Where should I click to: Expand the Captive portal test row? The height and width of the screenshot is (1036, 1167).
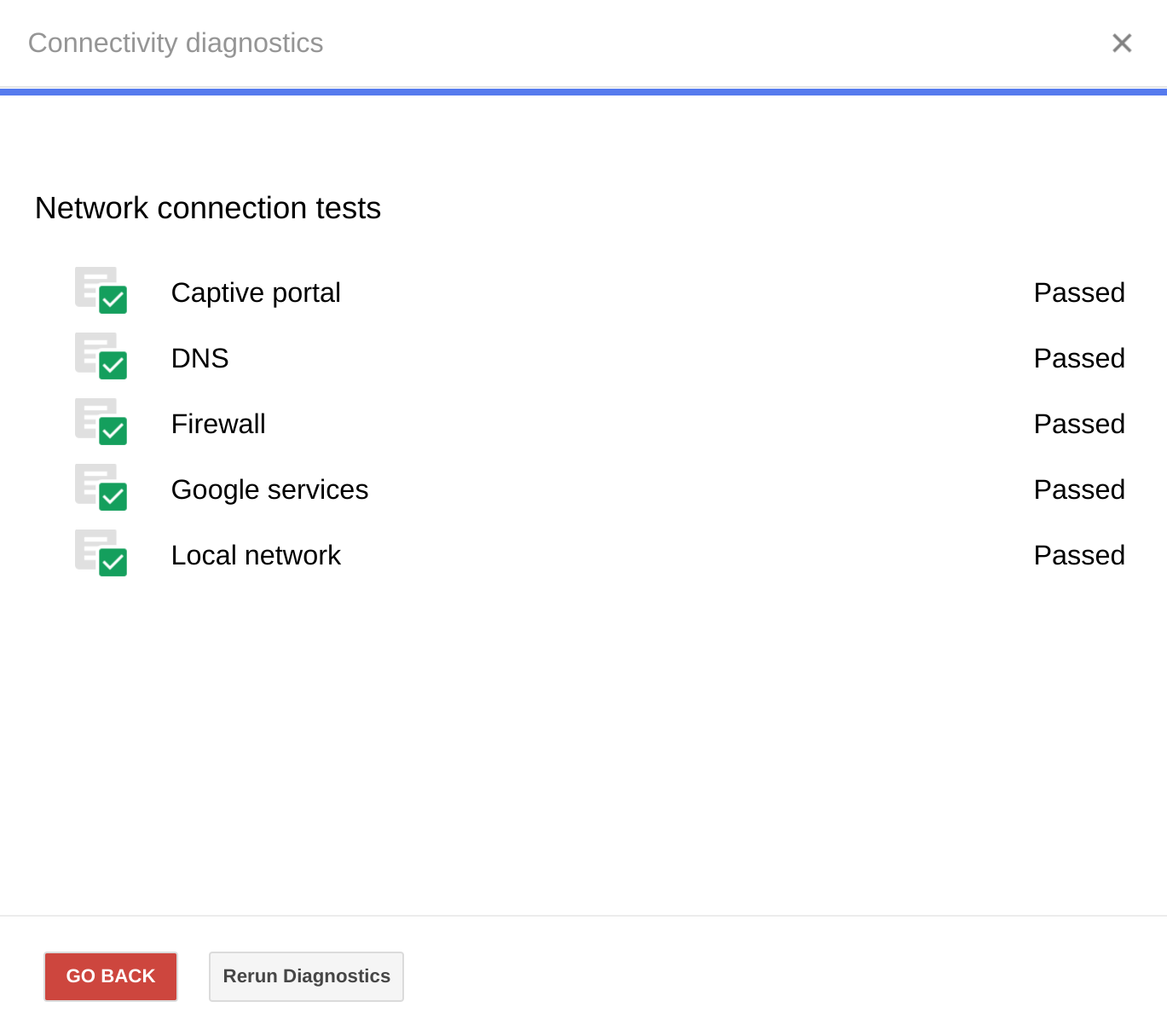pos(256,292)
